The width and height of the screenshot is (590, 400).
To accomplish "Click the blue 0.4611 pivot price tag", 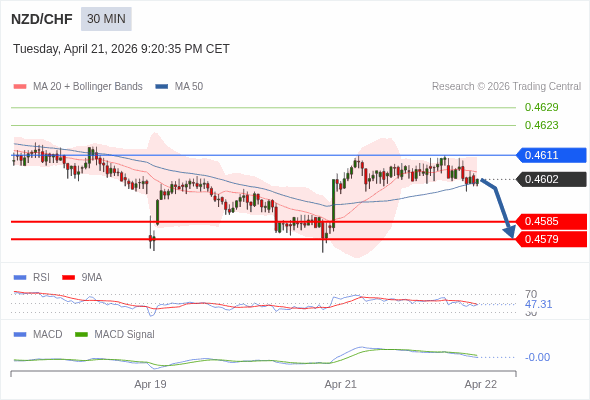I will 551,155.
